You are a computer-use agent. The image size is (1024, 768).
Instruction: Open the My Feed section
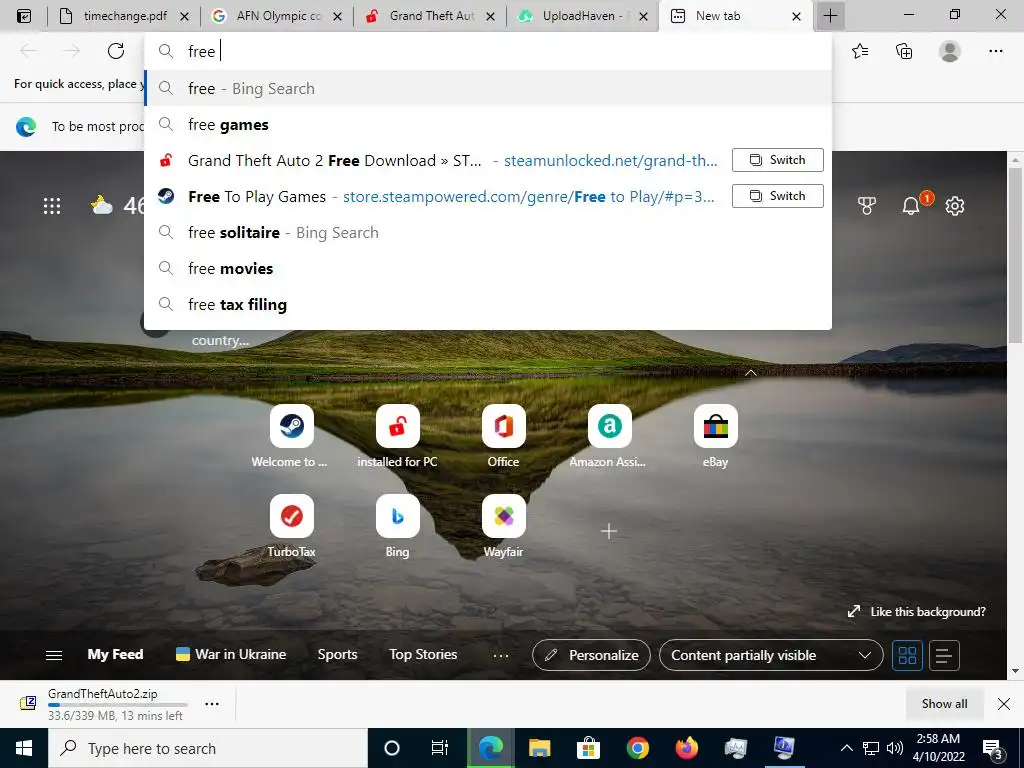[x=116, y=654]
